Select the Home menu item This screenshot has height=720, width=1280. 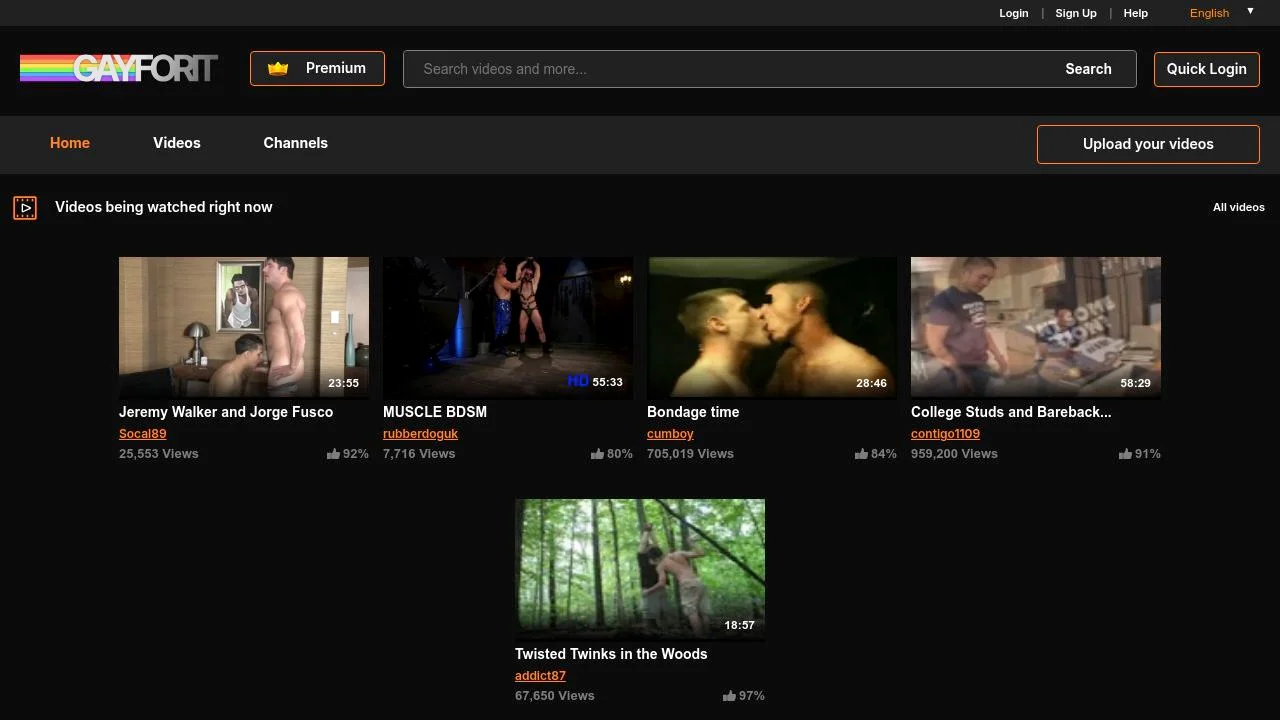click(x=69, y=143)
